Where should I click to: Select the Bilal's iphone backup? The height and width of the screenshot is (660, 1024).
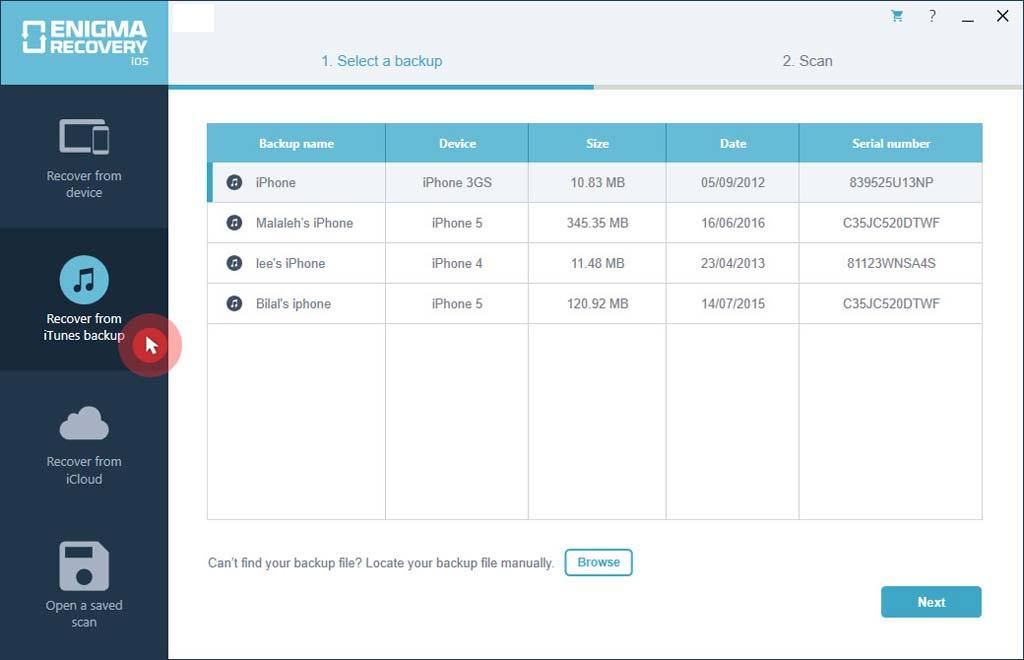[594, 304]
